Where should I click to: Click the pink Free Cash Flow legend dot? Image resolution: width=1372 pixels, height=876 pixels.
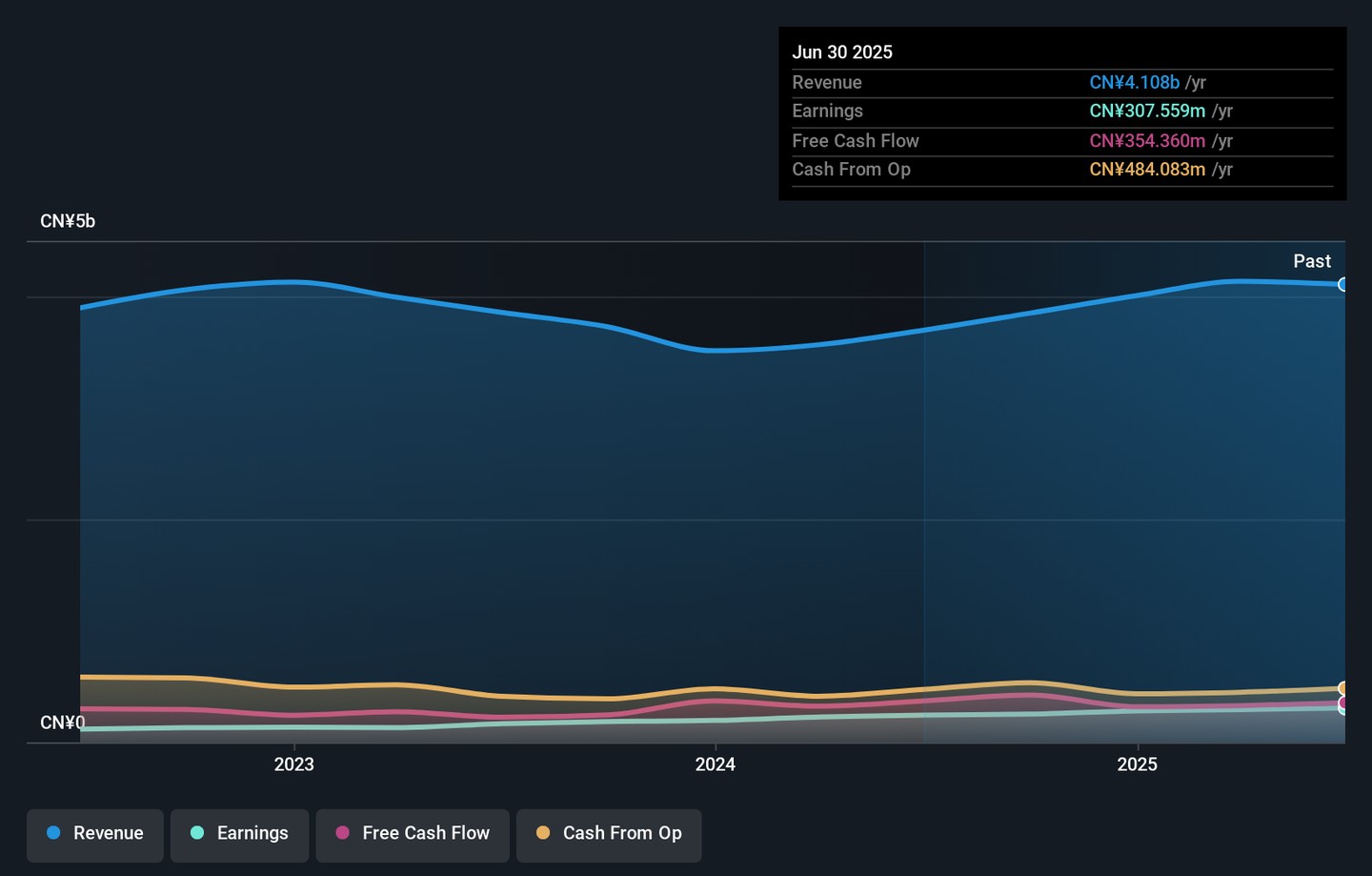tap(342, 833)
